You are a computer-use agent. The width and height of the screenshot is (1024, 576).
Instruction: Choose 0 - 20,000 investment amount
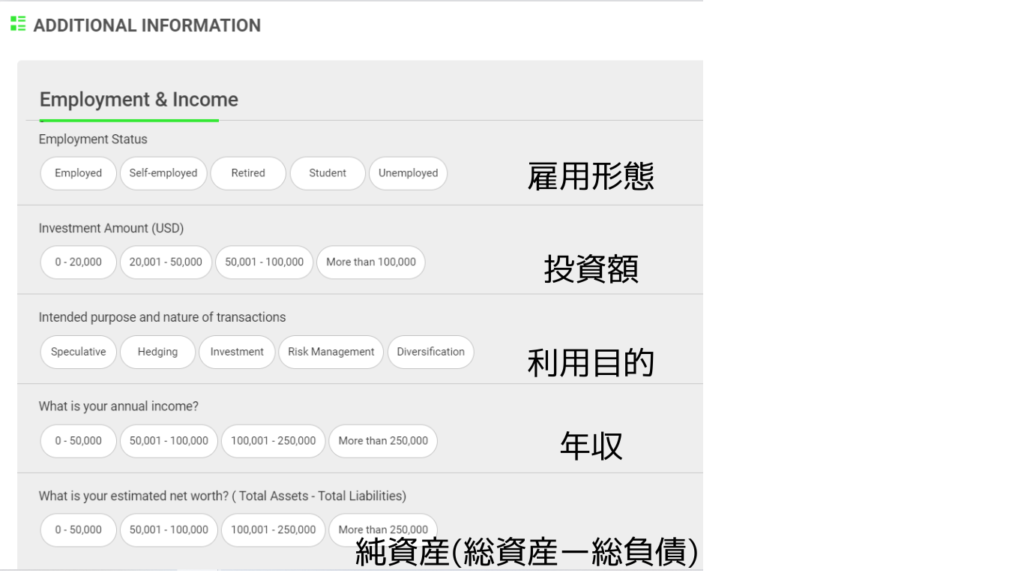78,262
